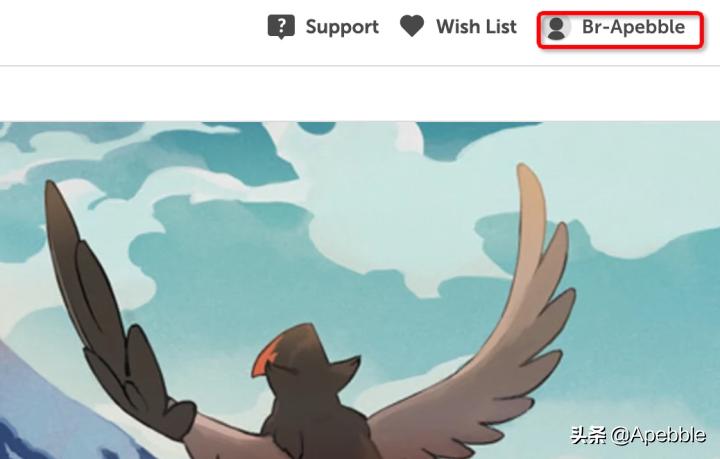This screenshot has height=459, width=720.
Task: Click the bird's brown back body
Action: pos(317,429)
